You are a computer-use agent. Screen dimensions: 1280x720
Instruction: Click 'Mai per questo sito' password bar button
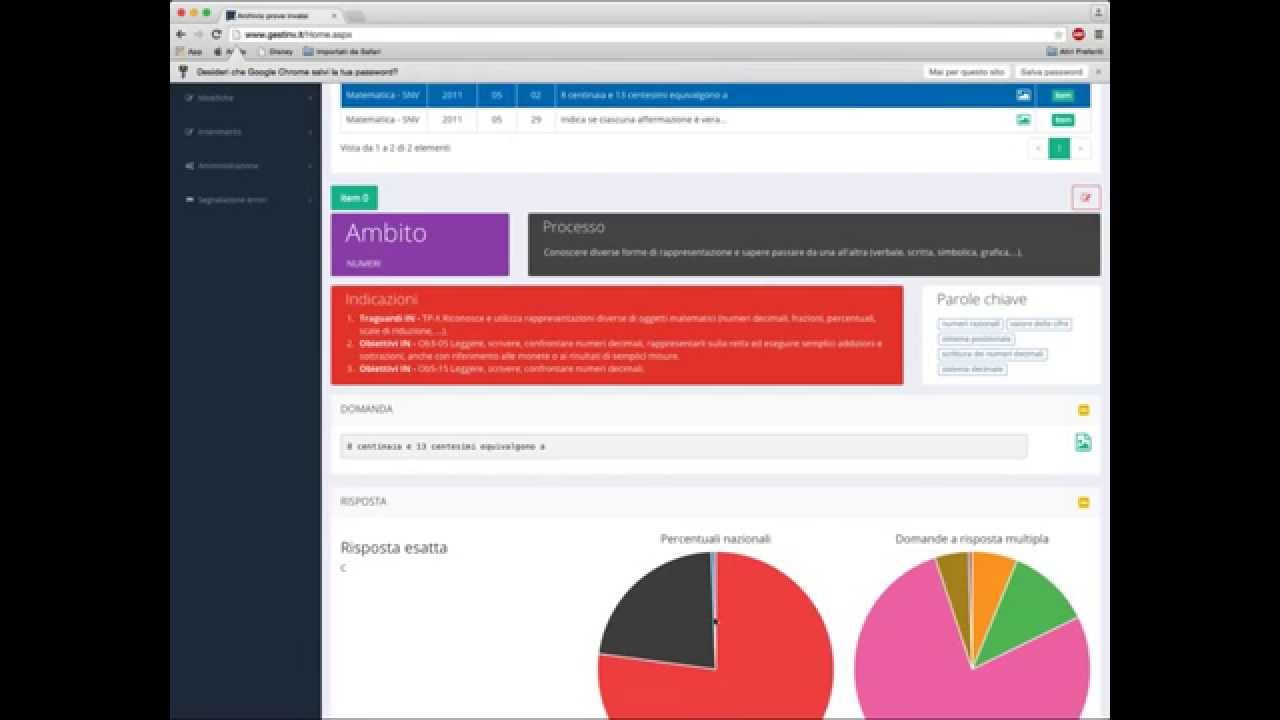point(966,72)
